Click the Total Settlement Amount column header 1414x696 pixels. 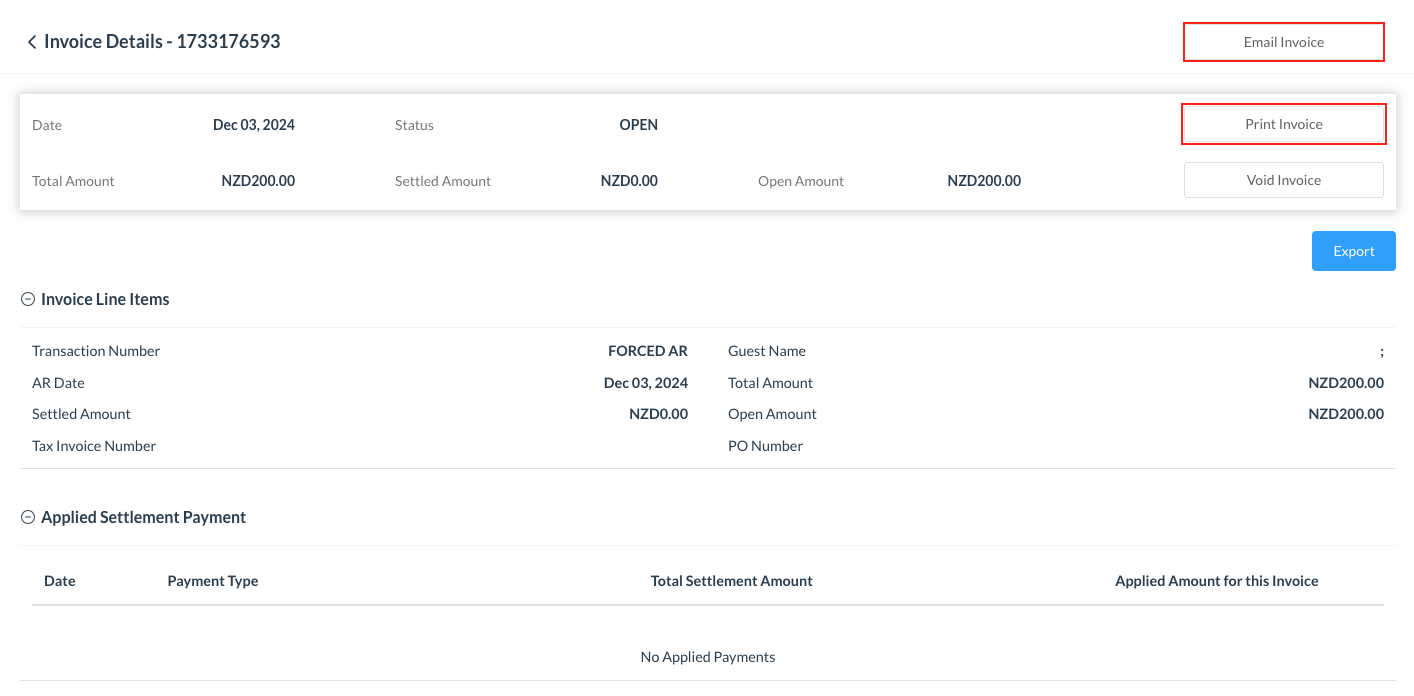(731, 581)
